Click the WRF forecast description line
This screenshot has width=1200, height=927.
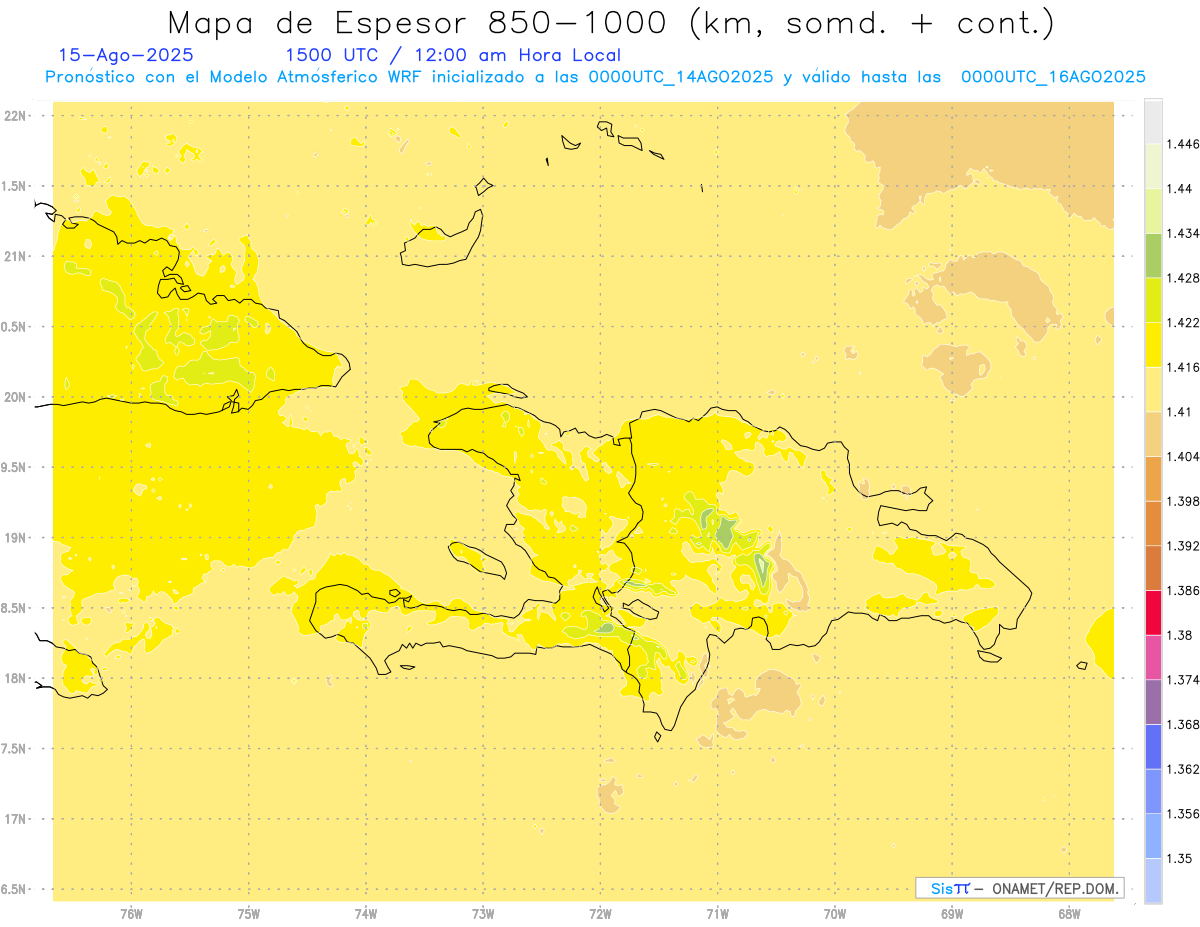[595, 77]
